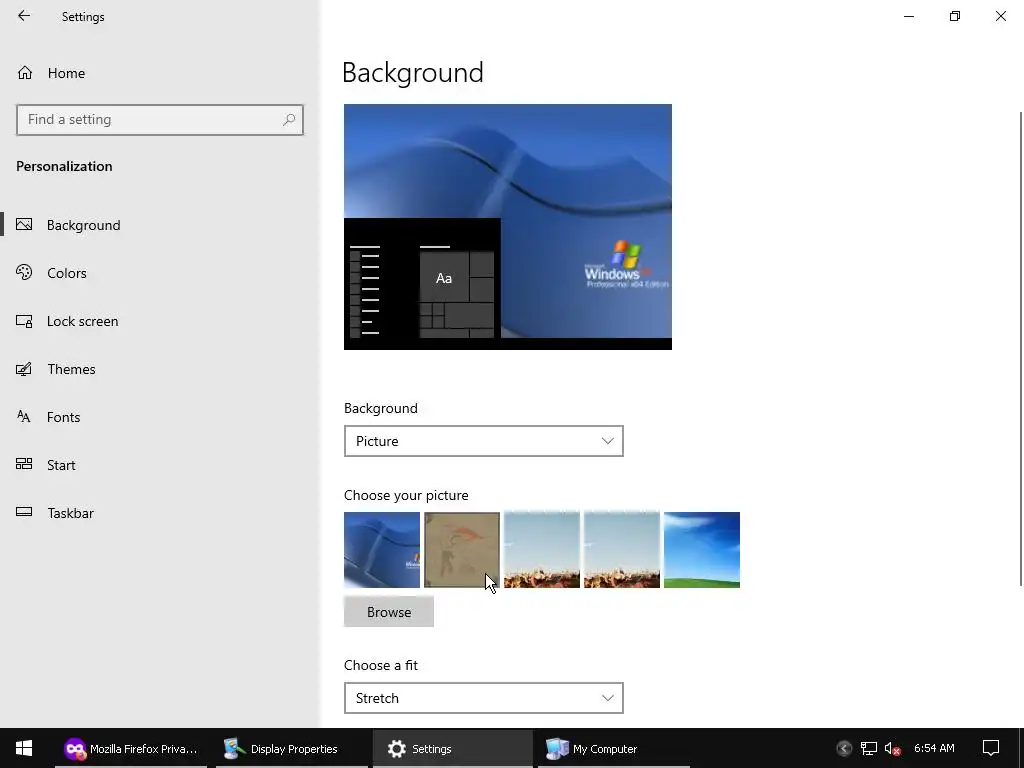Show hidden tray icons arrow

844,748
